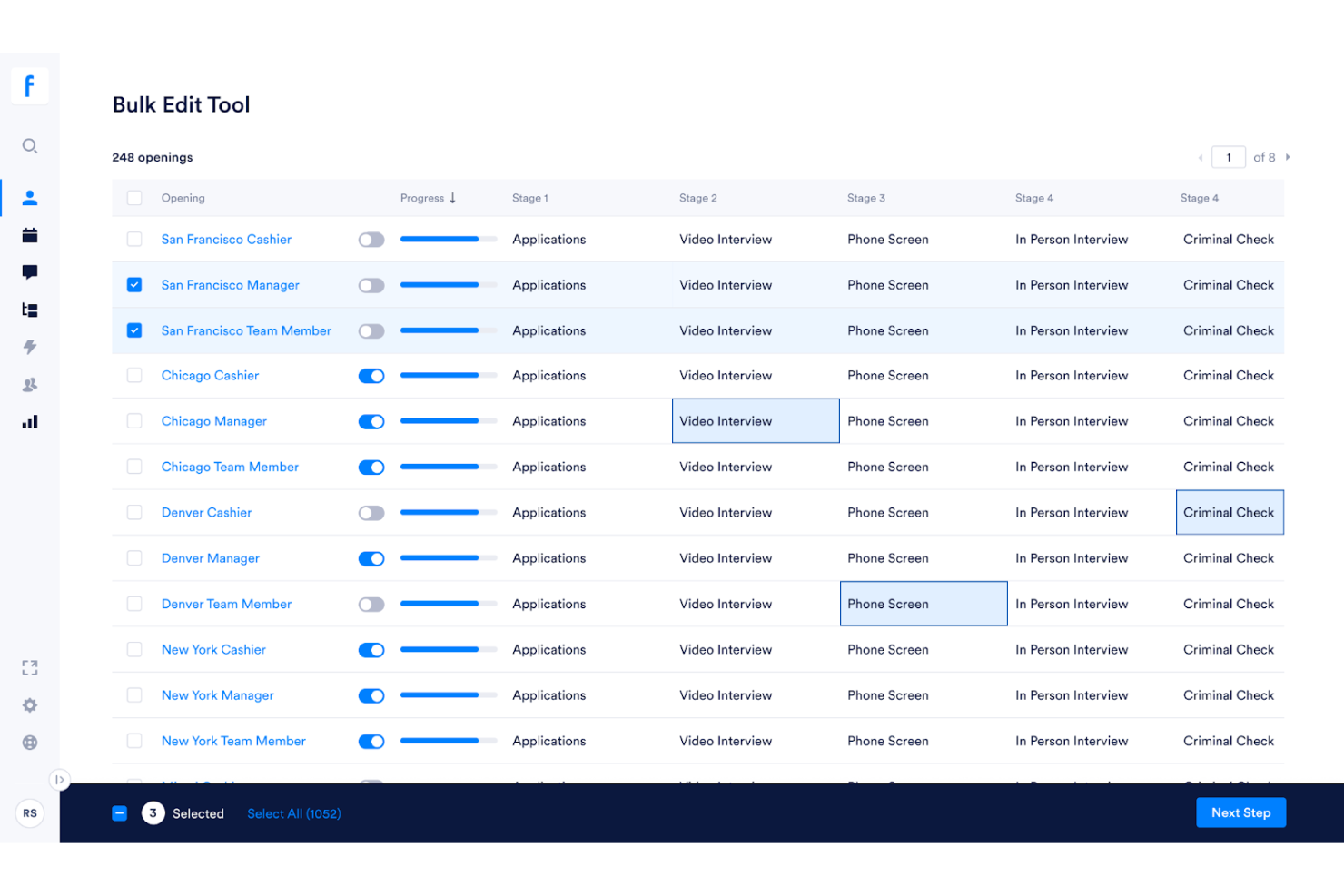The width and height of the screenshot is (1344, 896).
Task: Expand the sidebar with the collapse arrow
Action: coord(59,780)
